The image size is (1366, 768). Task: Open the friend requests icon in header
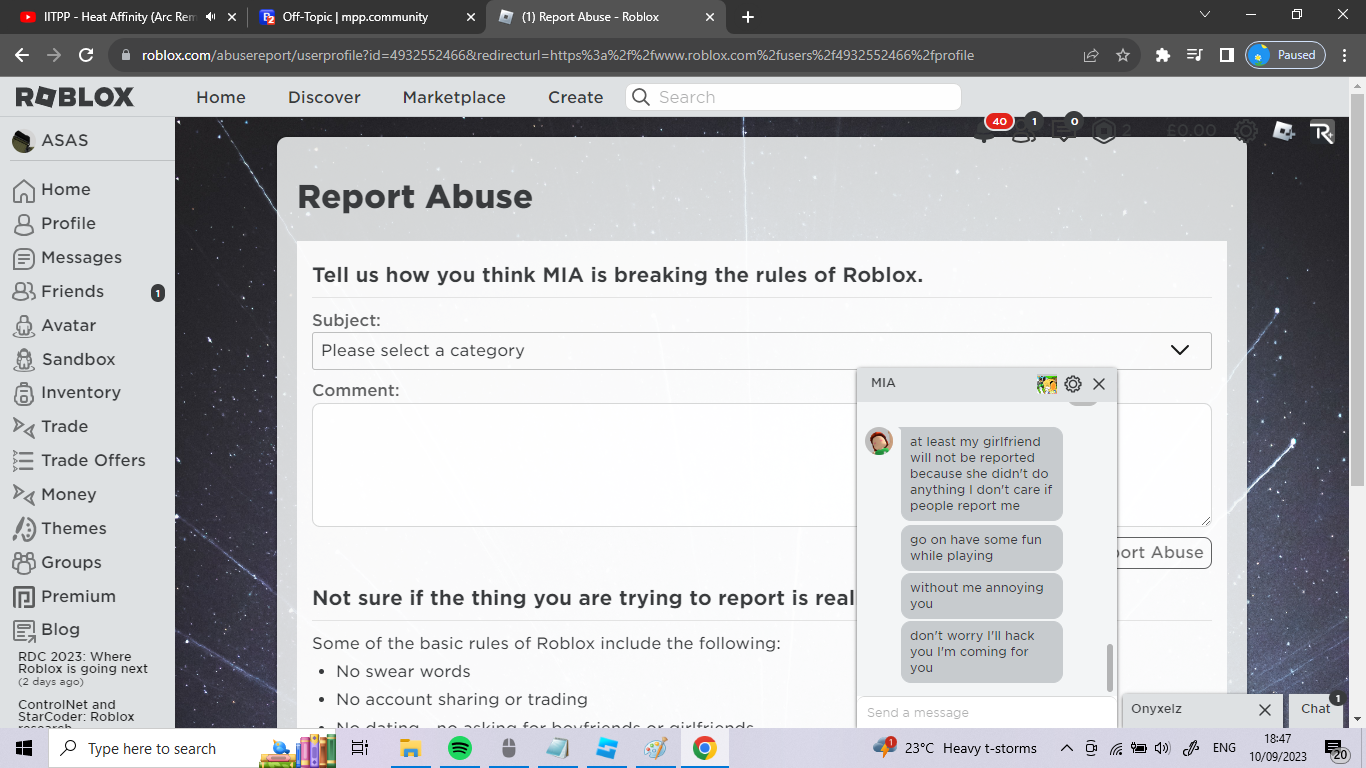click(x=1023, y=131)
